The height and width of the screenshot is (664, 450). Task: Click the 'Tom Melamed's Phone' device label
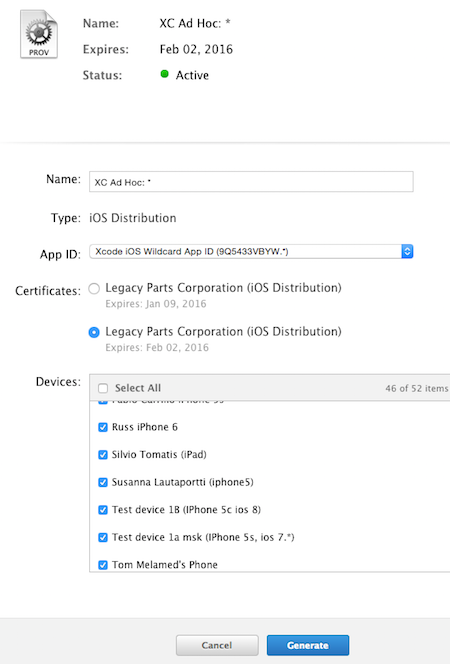(x=165, y=564)
